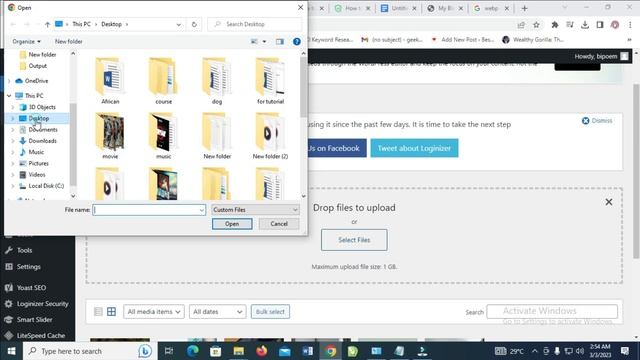Image resolution: width=640 pixels, height=360 pixels.
Task: Collapse the This PC tree node
Action: [x=9, y=96]
